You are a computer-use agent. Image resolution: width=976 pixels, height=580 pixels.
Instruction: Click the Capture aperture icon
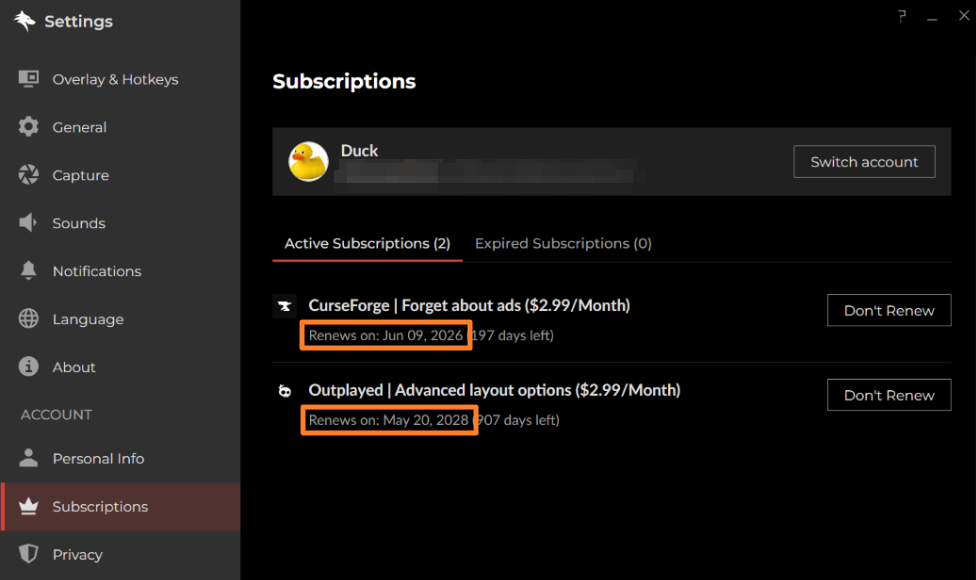(28, 174)
